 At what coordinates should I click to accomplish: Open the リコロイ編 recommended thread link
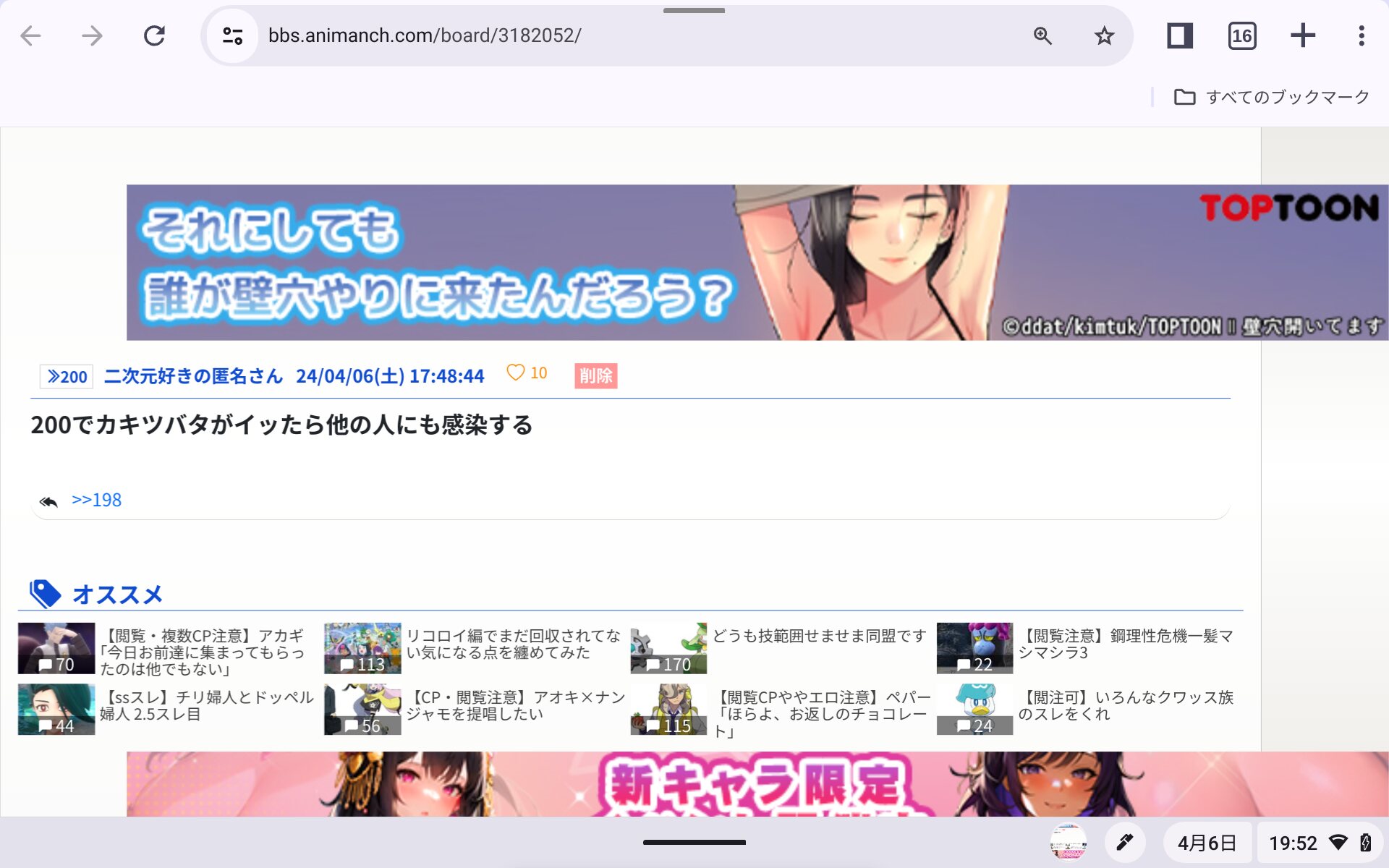(512, 644)
